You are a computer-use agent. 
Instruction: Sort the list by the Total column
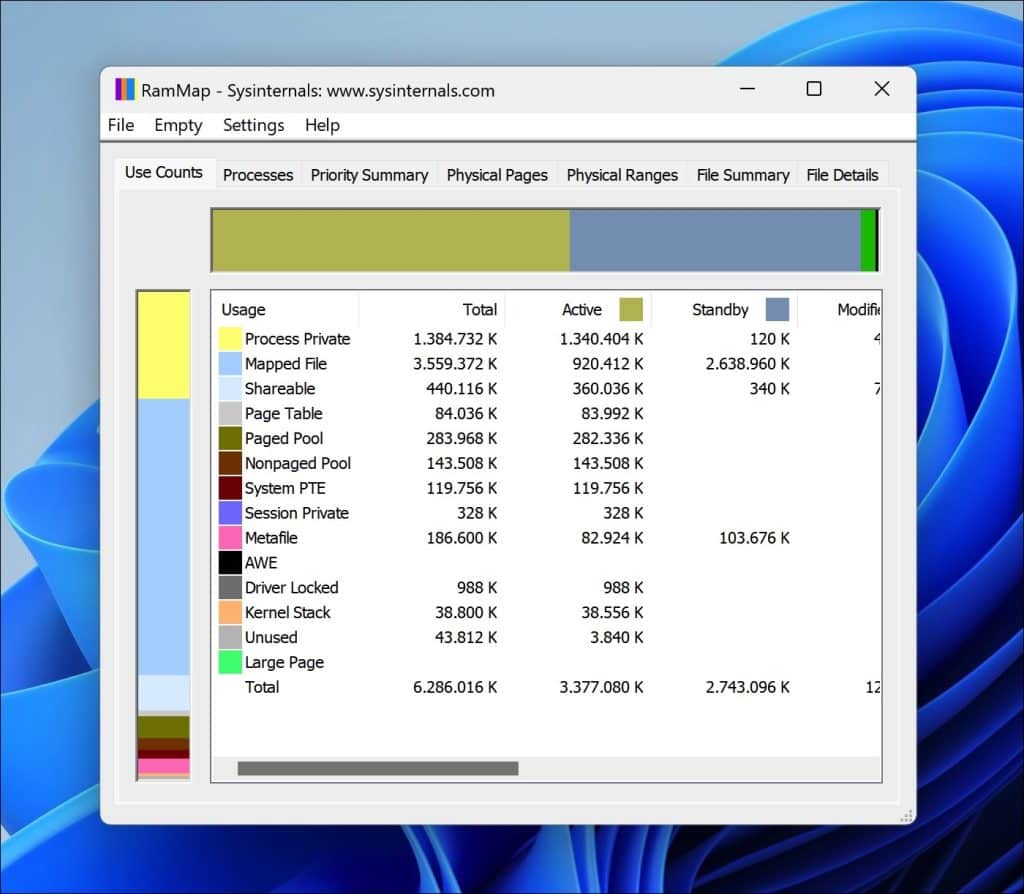[480, 309]
